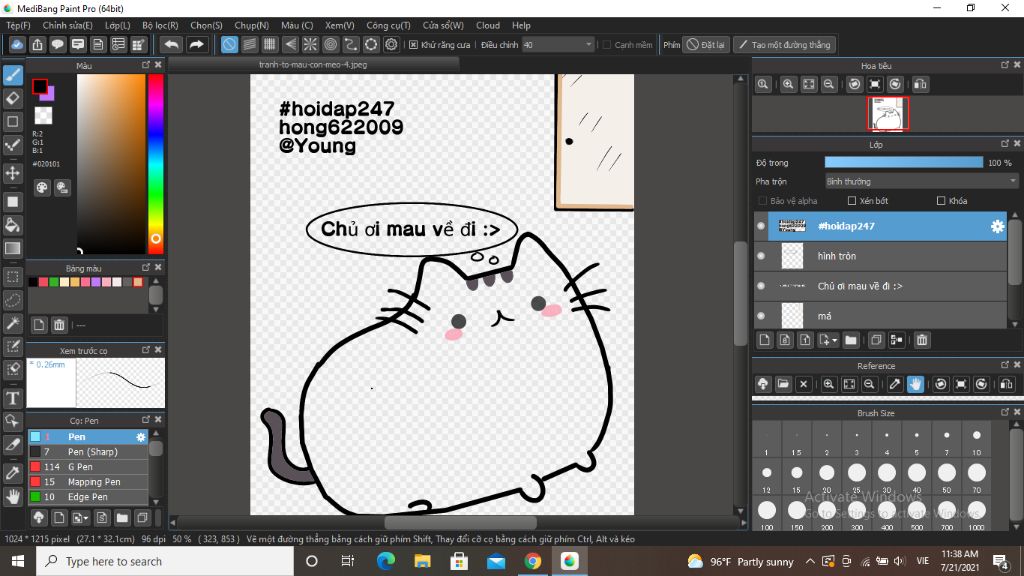Open image file in Reference panel
Screen dimensions: 1024x576
(783, 384)
